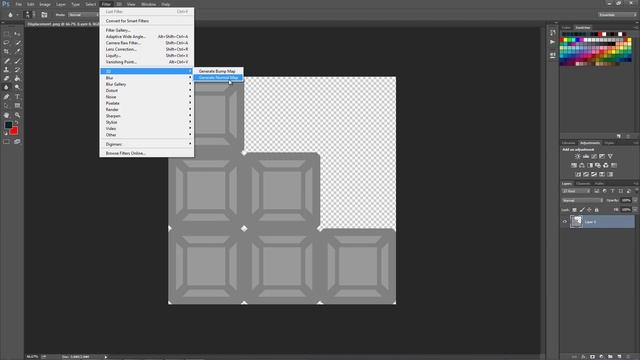Image resolution: width=640 pixels, height=360 pixels.
Task: Open the Opacity slider dropdown arrow
Action: coord(635,200)
